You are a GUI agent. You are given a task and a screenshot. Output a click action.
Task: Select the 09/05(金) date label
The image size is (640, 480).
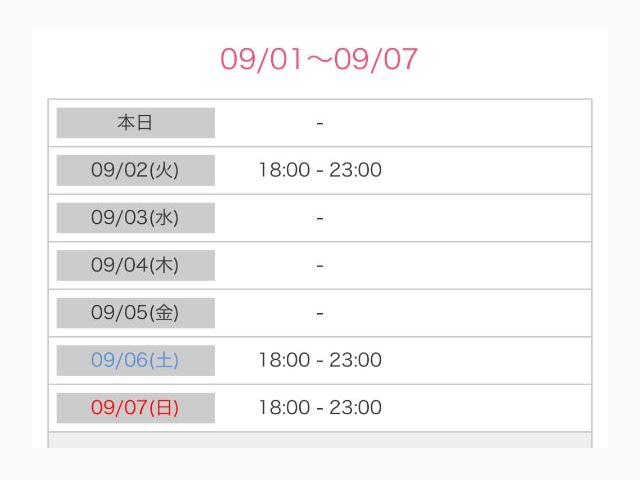[x=136, y=313]
